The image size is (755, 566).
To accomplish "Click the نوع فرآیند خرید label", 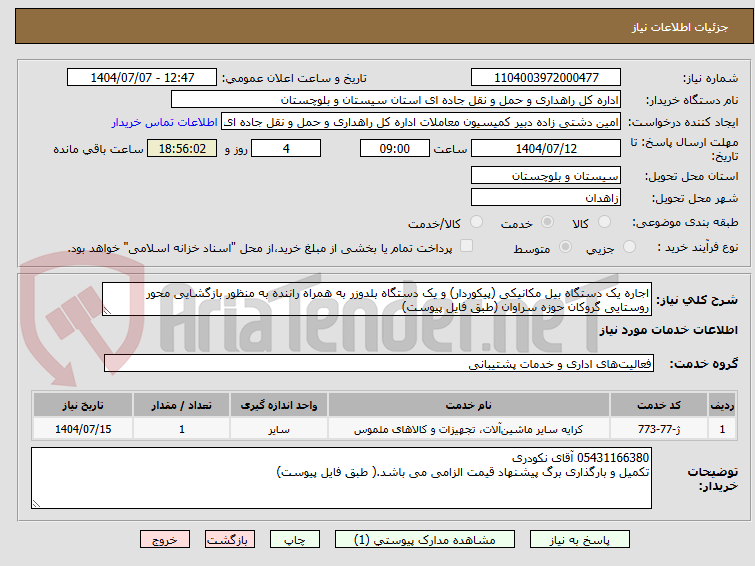I will tap(698, 247).
